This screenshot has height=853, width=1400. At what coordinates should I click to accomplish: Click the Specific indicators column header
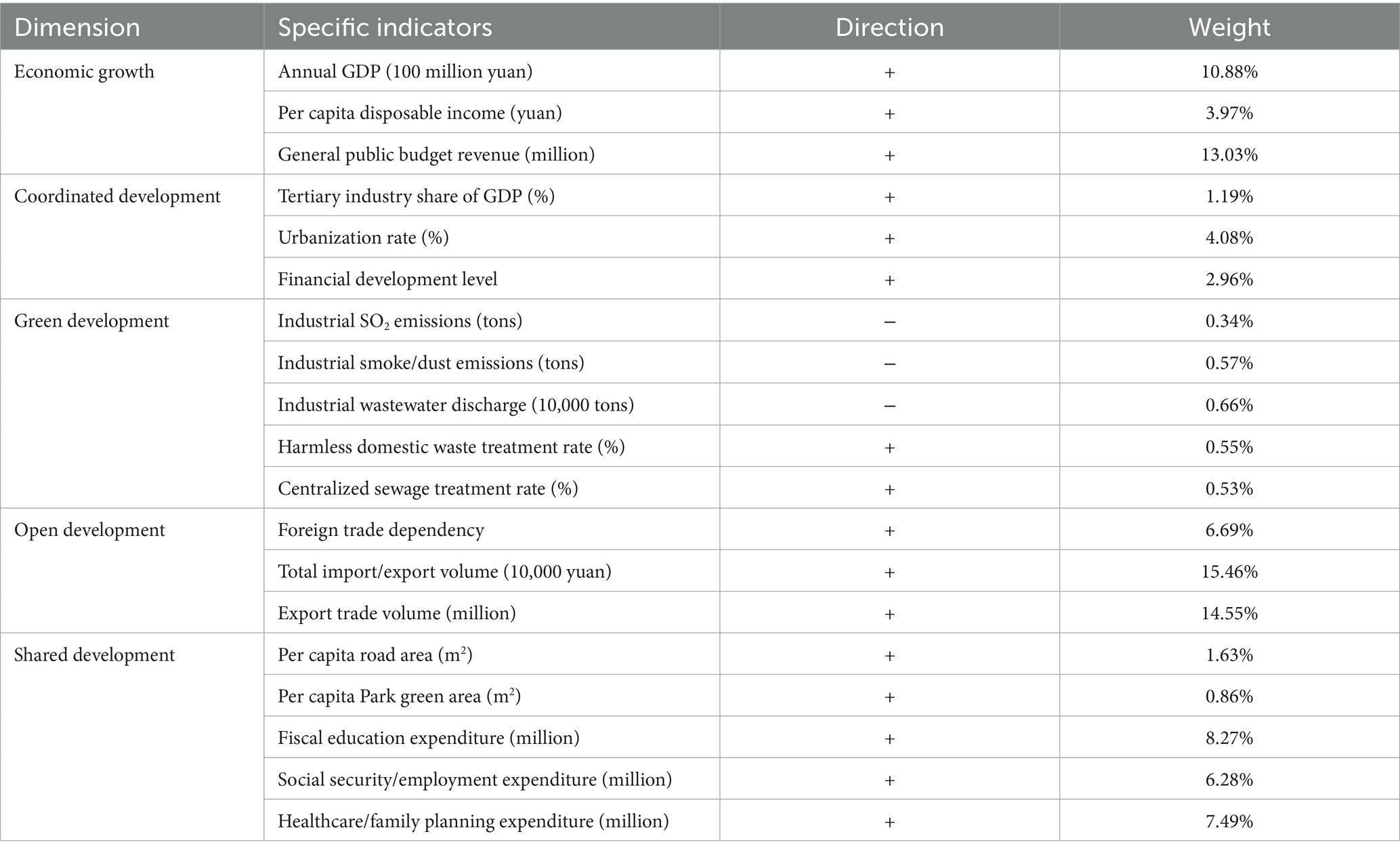385,27
